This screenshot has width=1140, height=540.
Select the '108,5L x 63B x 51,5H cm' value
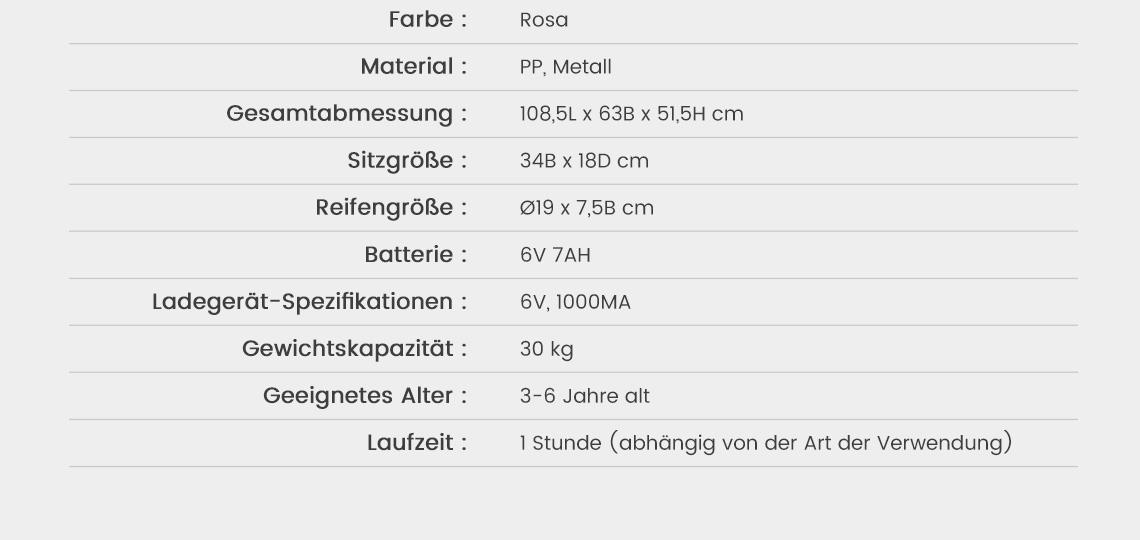(631, 114)
